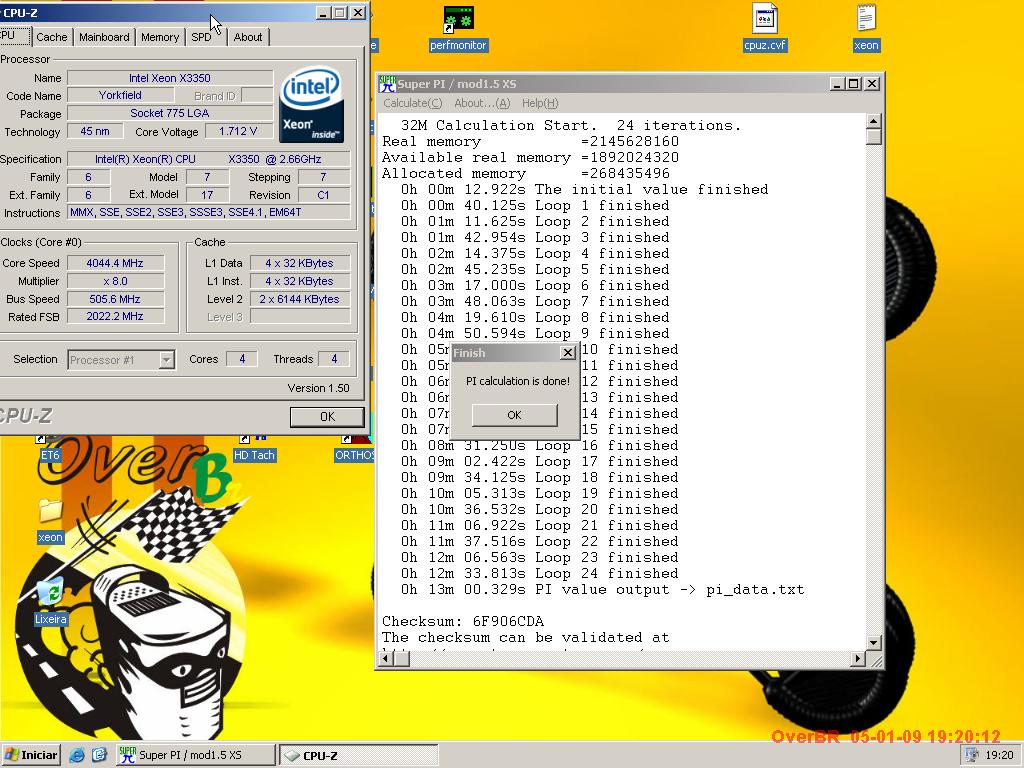Click the Super PI vertical scroll up arrow

pos(874,121)
